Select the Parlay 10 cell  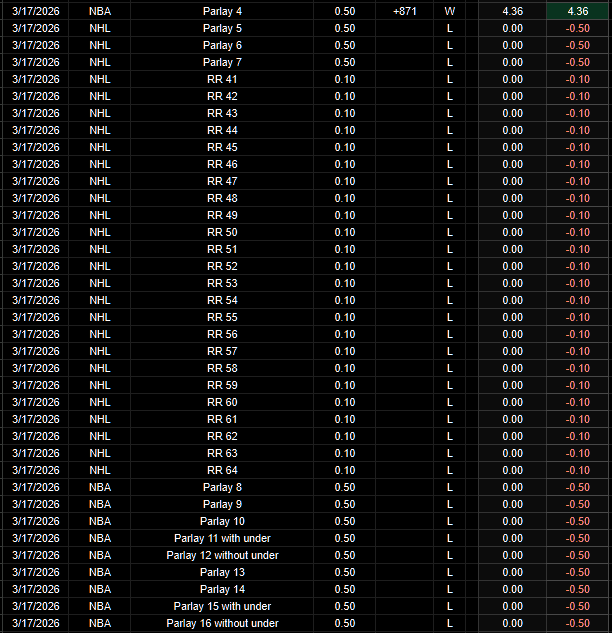pos(222,521)
